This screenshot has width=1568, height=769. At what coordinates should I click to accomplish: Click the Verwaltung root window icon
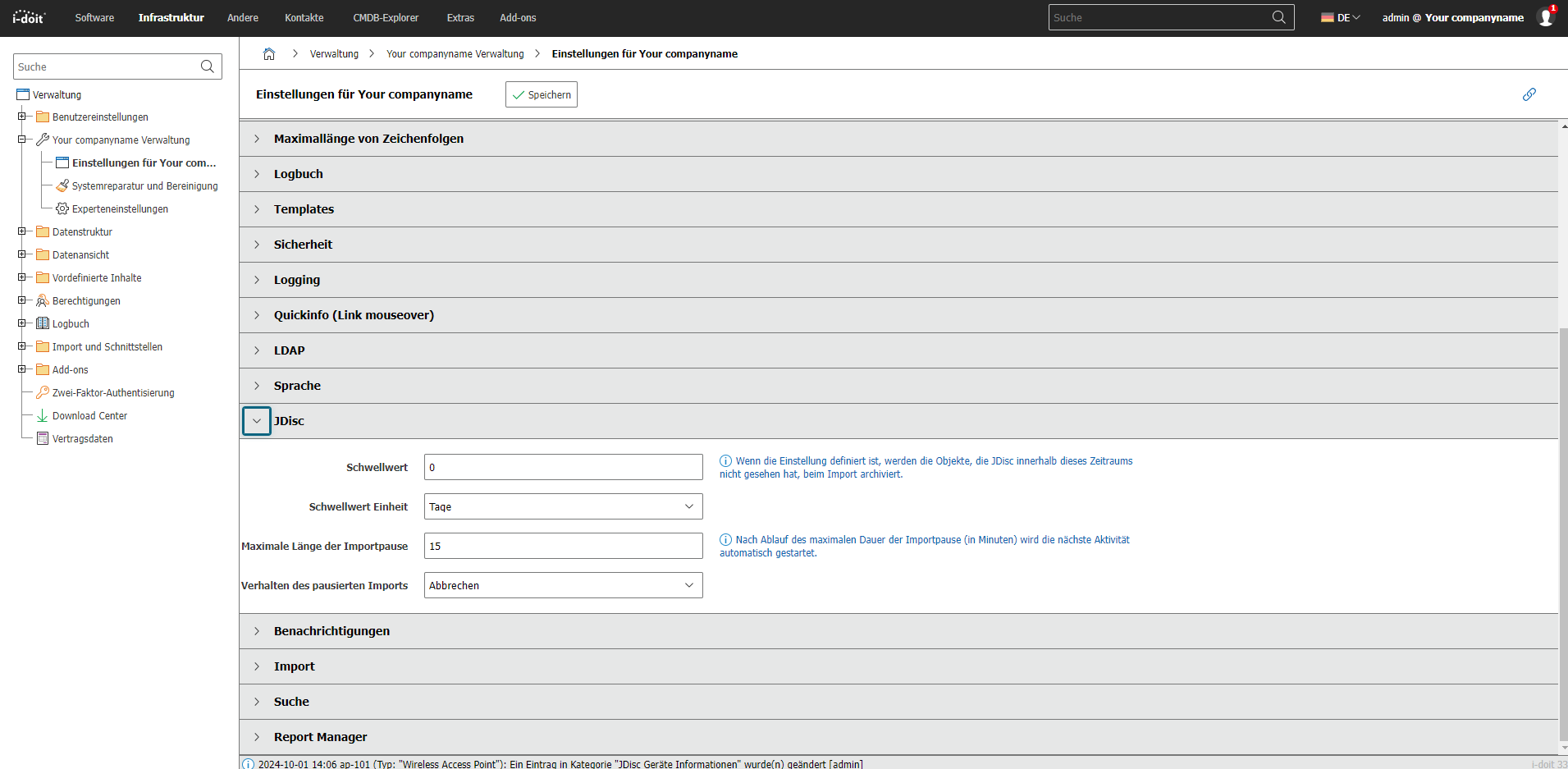point(23,95)
